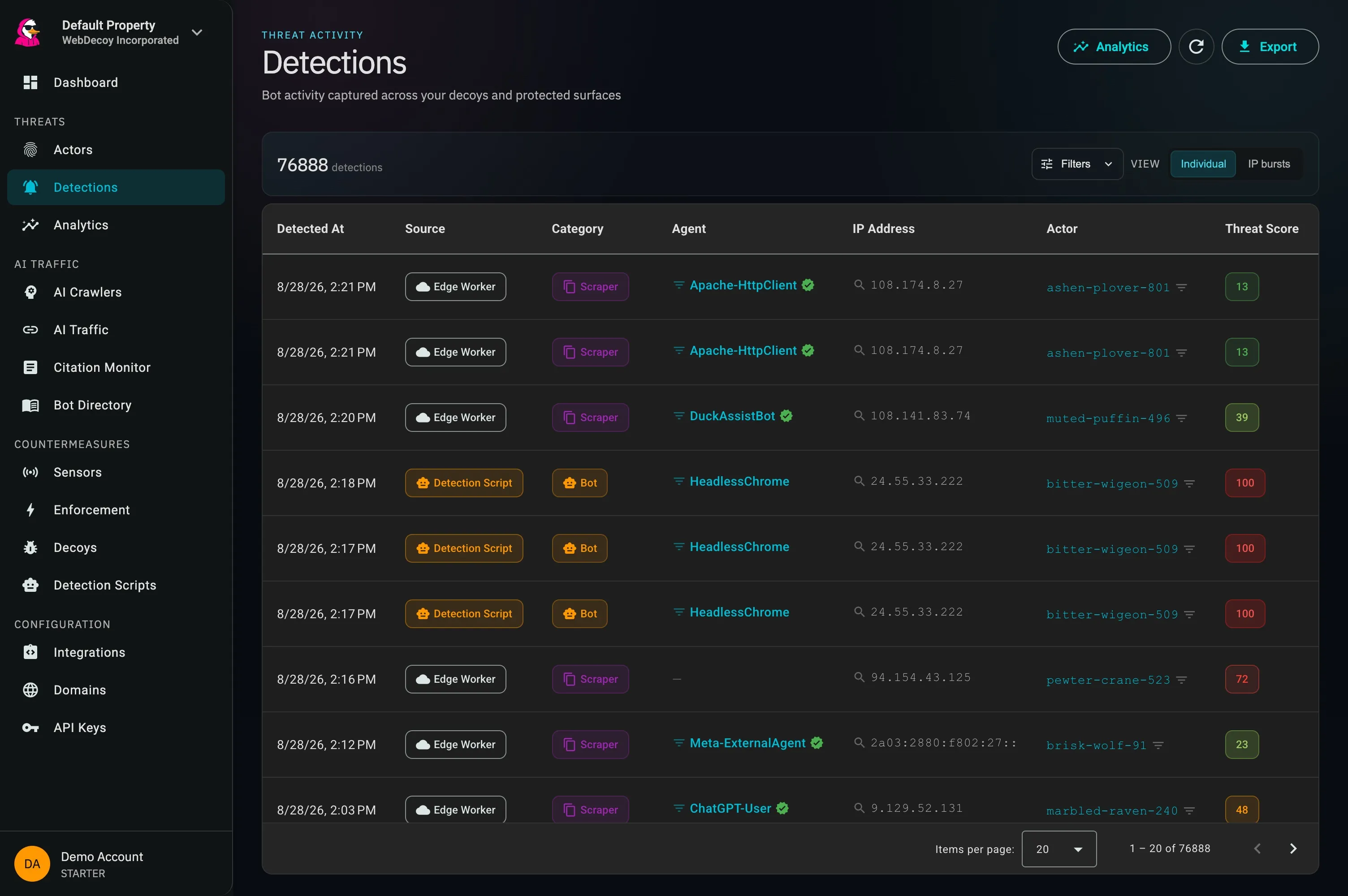Switch to IP bursts view
1348x896 pixels.
point(1269,164)
